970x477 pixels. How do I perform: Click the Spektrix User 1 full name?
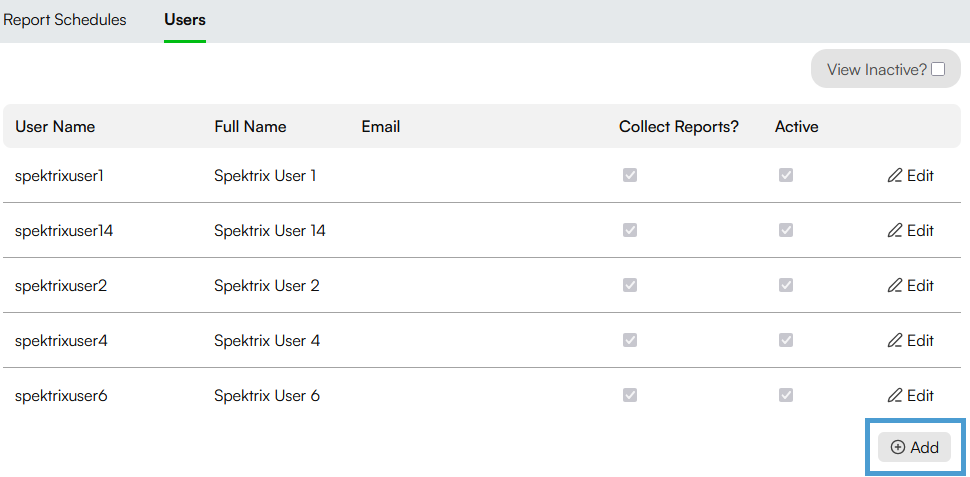[x=265, y=176]
